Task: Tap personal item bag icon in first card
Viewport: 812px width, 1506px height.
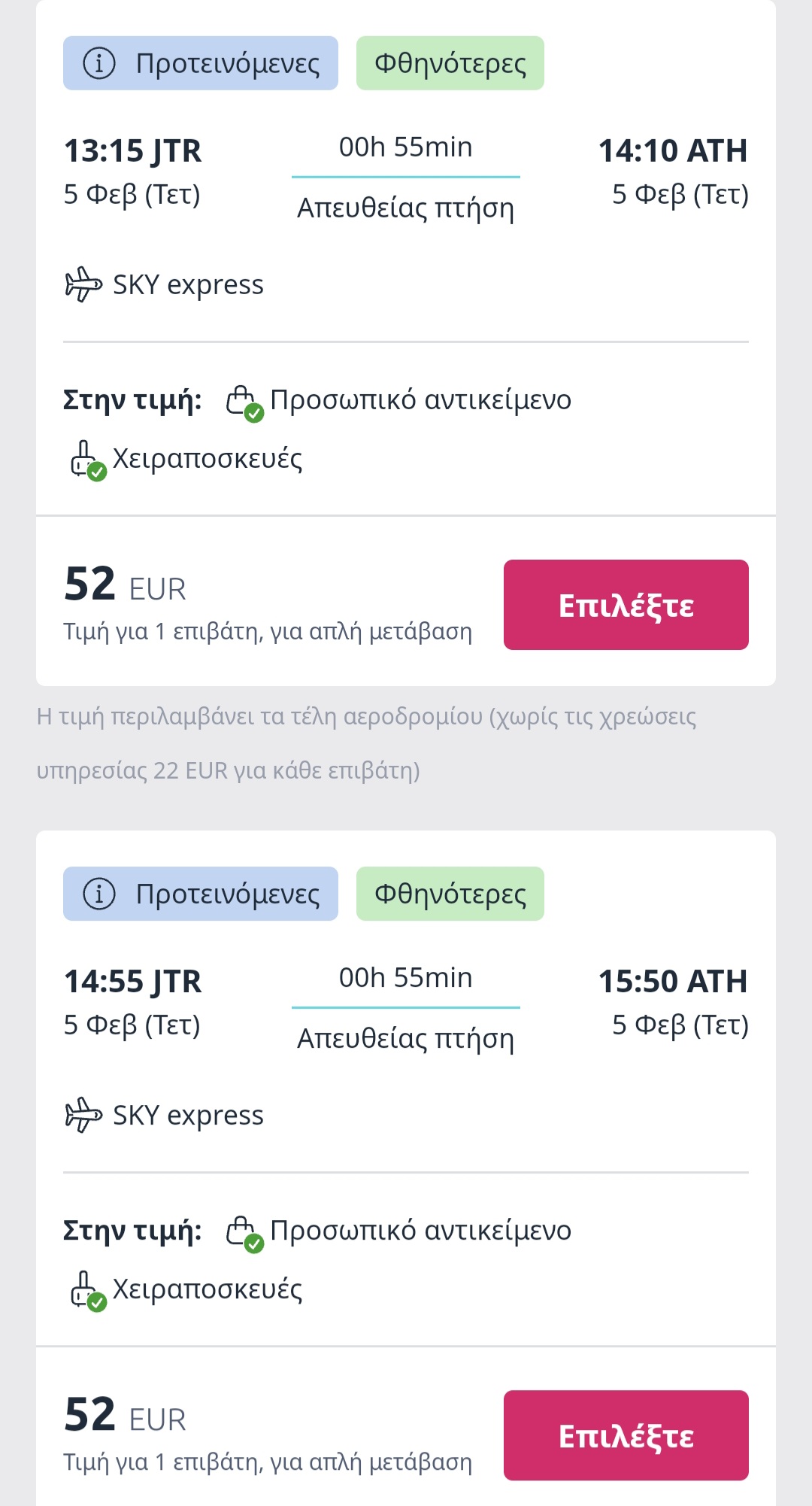Action: [x=243, y=402]
